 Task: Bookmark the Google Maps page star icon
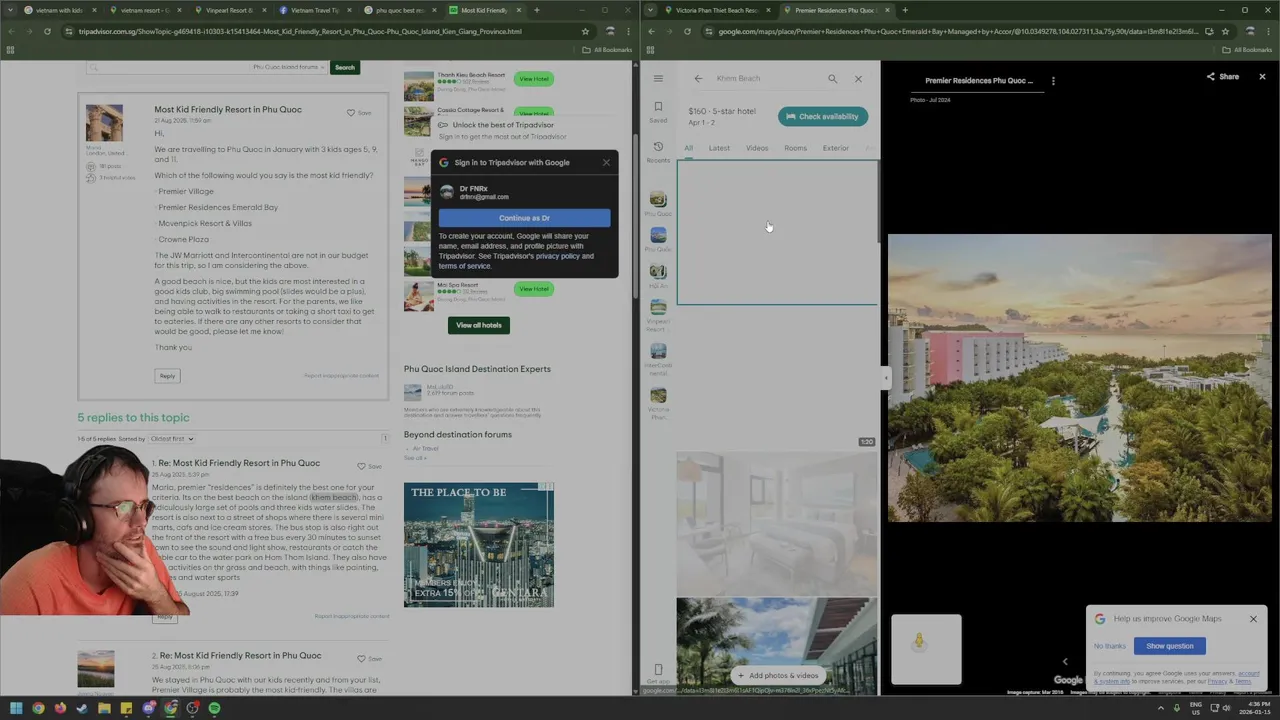coord(1225,31)
